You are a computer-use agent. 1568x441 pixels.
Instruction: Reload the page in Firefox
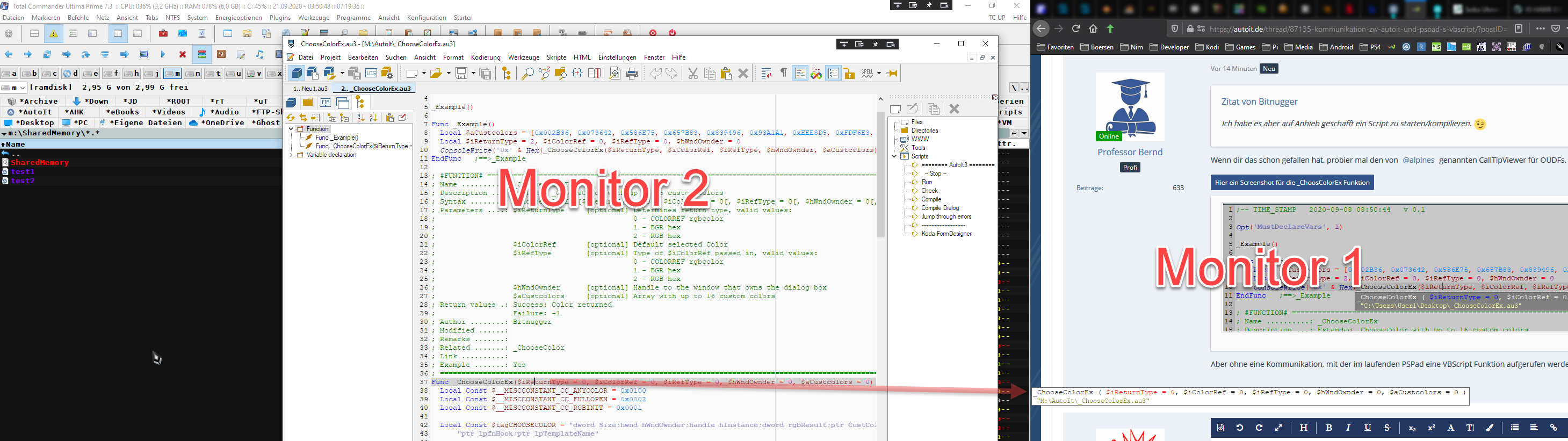[x=1076, y=28]
